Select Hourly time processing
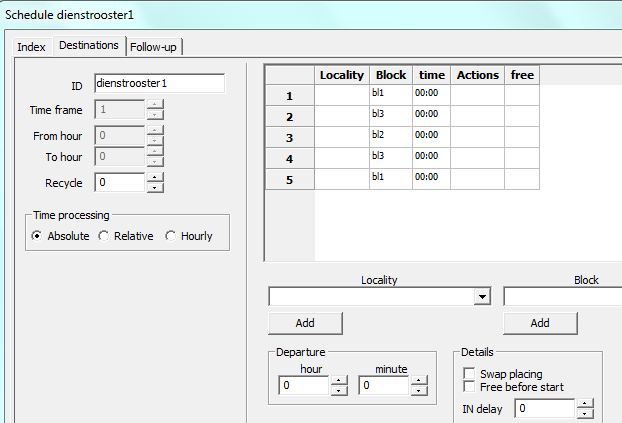This screenshot has height=423, width=622. [170, 236]
